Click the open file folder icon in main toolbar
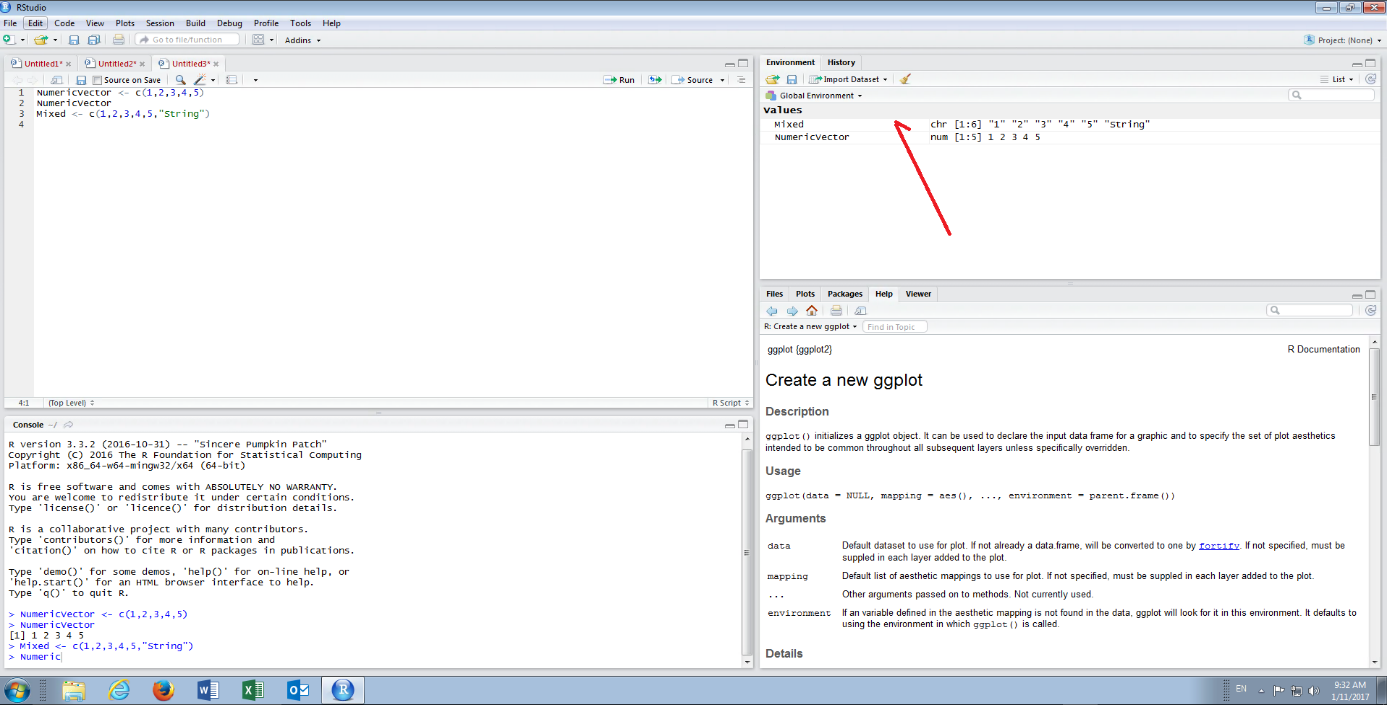 pos(39,40)
